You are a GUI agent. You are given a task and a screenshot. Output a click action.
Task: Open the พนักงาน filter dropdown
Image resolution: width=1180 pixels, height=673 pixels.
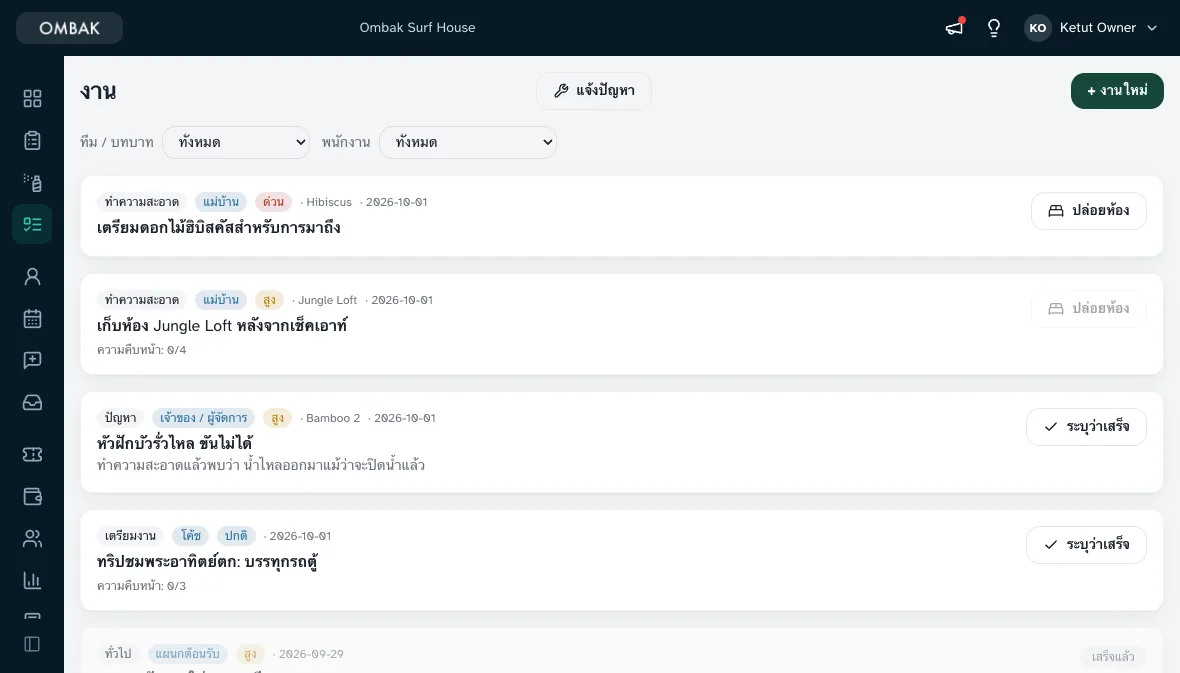coord(468,142)
